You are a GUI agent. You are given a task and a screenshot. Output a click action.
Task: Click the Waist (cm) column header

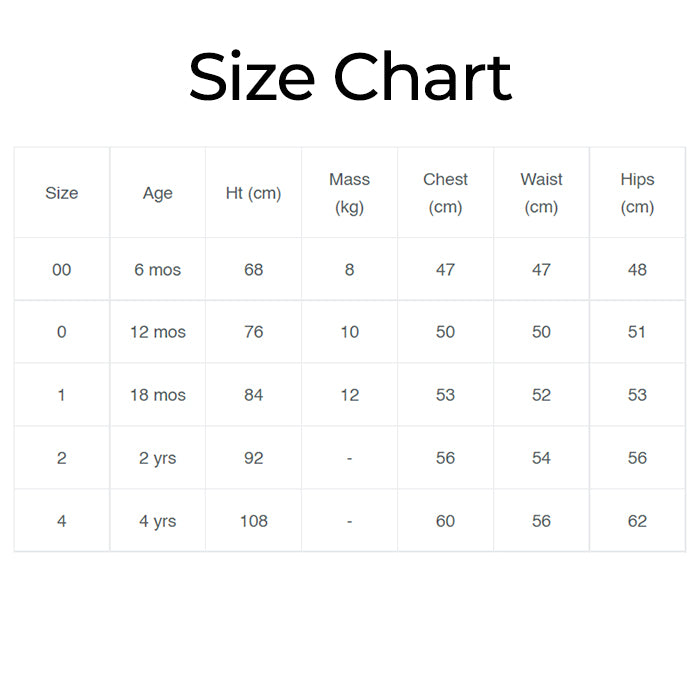541,193
